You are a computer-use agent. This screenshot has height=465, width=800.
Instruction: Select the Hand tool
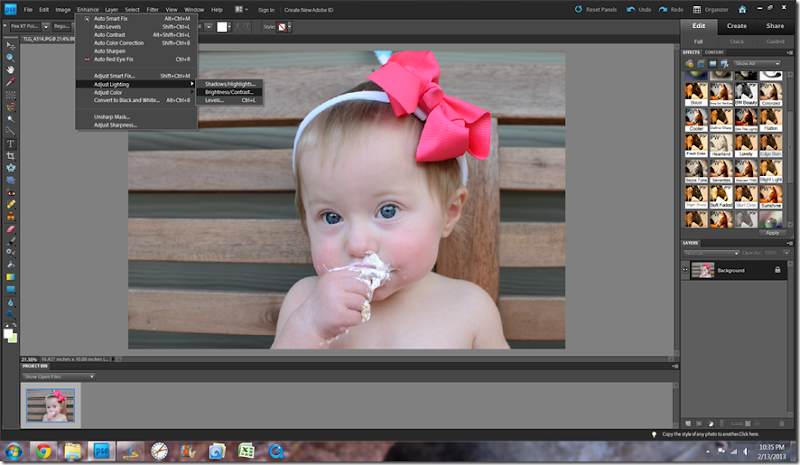tap(10, 69)
